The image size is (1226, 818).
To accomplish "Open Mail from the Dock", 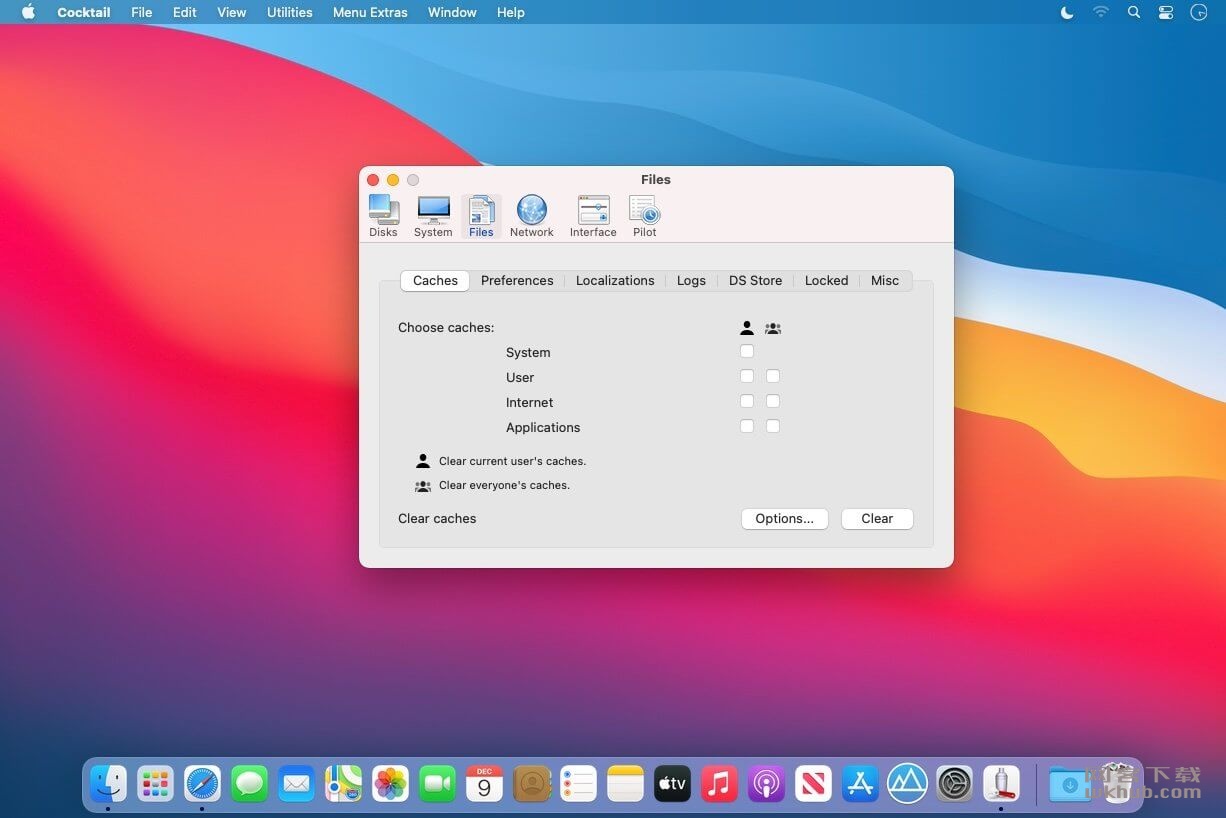I will (x=296, y=784).
